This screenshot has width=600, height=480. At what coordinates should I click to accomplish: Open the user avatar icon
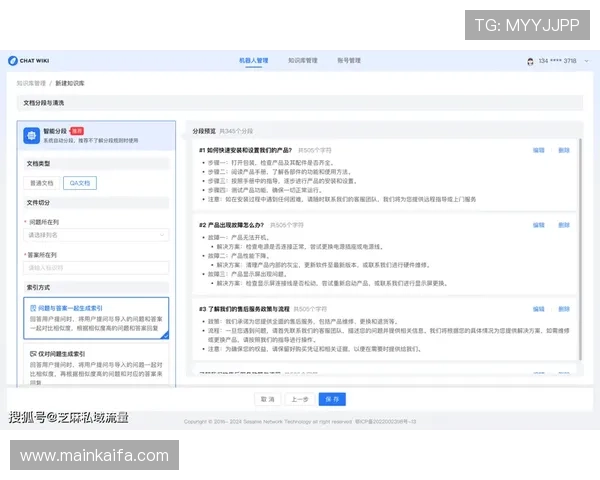pos(530,61)
